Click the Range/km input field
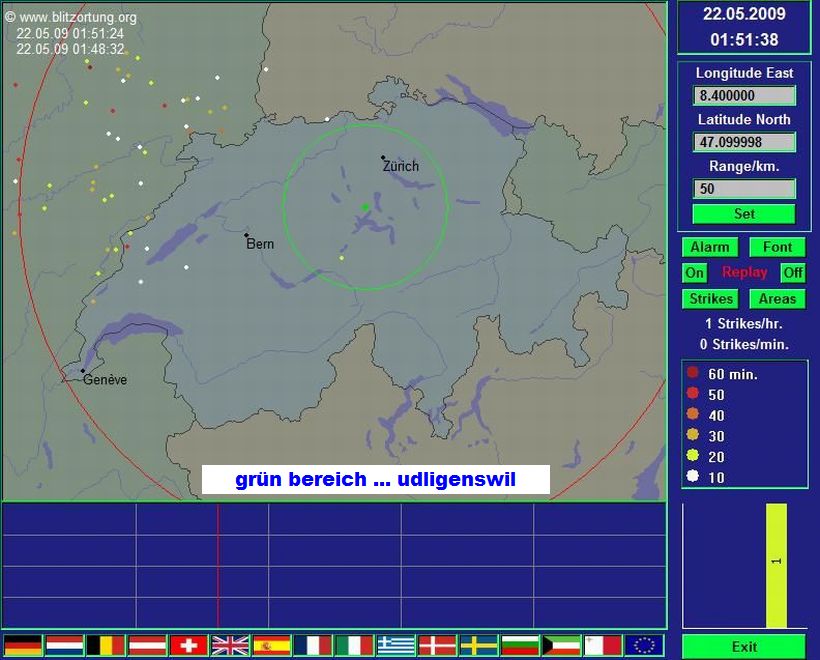Viewport: 820px width, 660px height. click(744, 189)
